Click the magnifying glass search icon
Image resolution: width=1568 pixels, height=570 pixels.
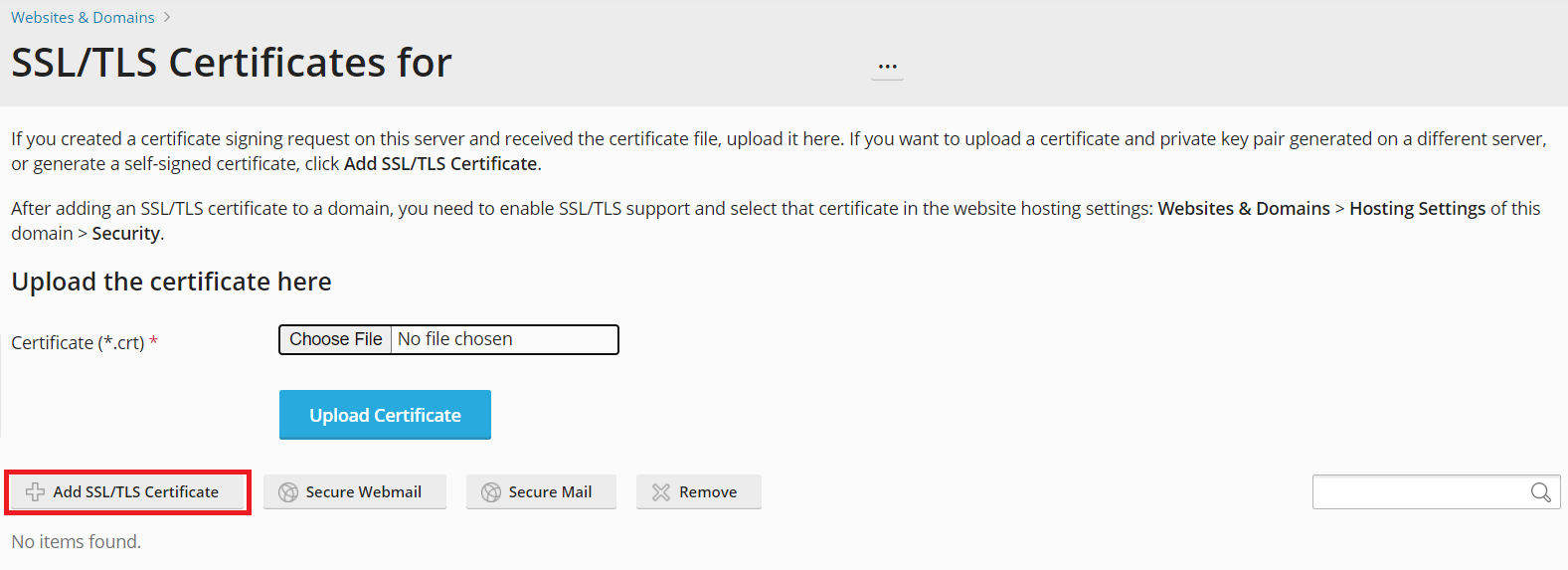[1541, 492]
